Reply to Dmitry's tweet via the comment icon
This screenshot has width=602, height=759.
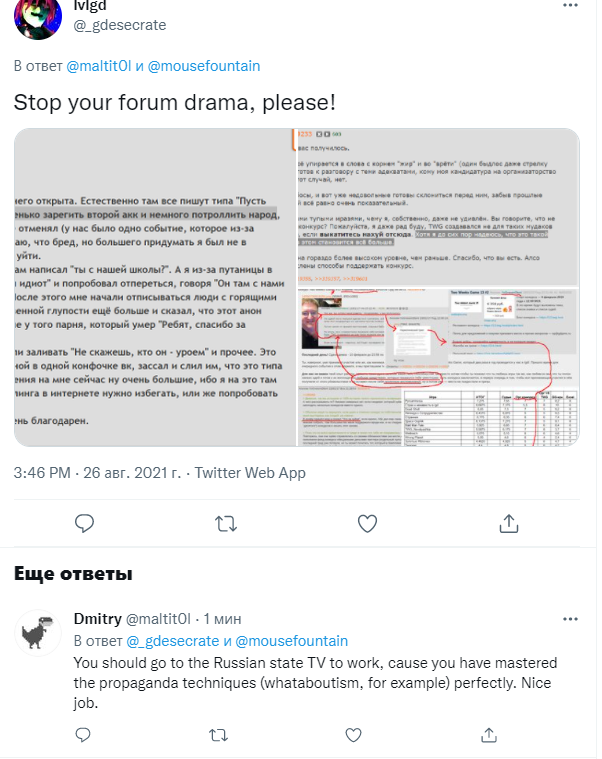coord(83,735)
